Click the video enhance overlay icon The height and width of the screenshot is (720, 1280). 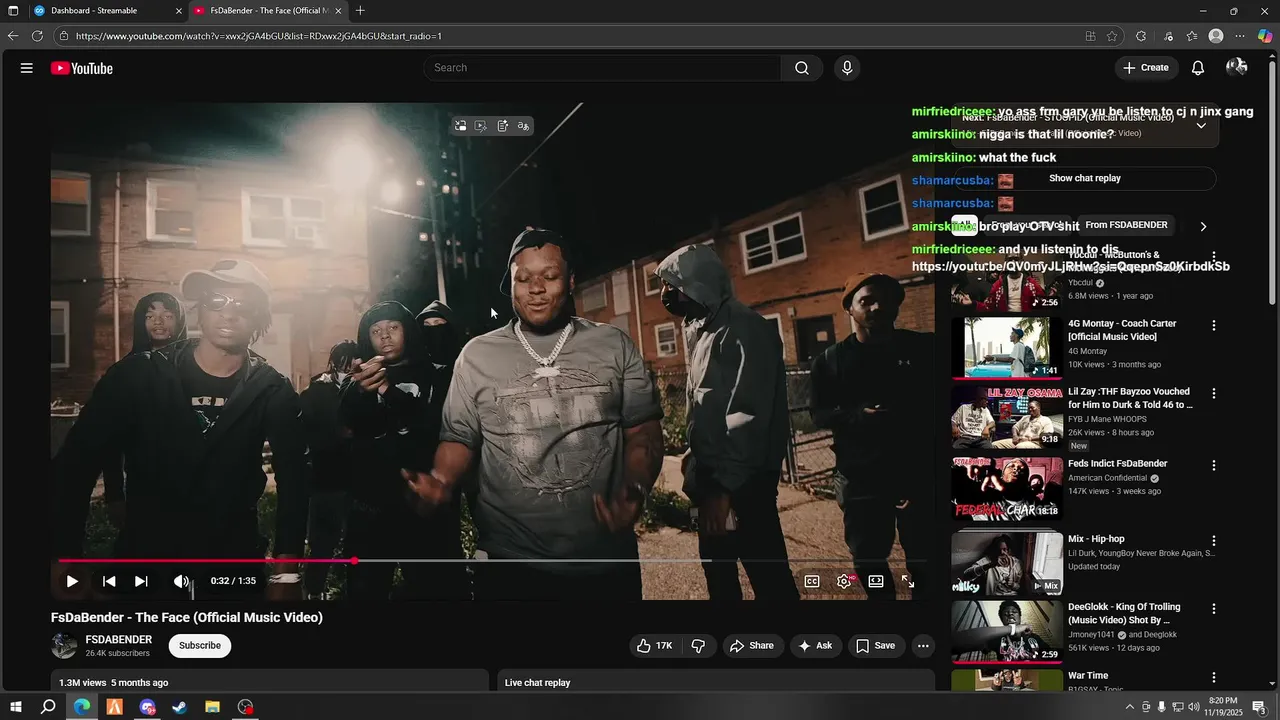click(x=481, y=126)
